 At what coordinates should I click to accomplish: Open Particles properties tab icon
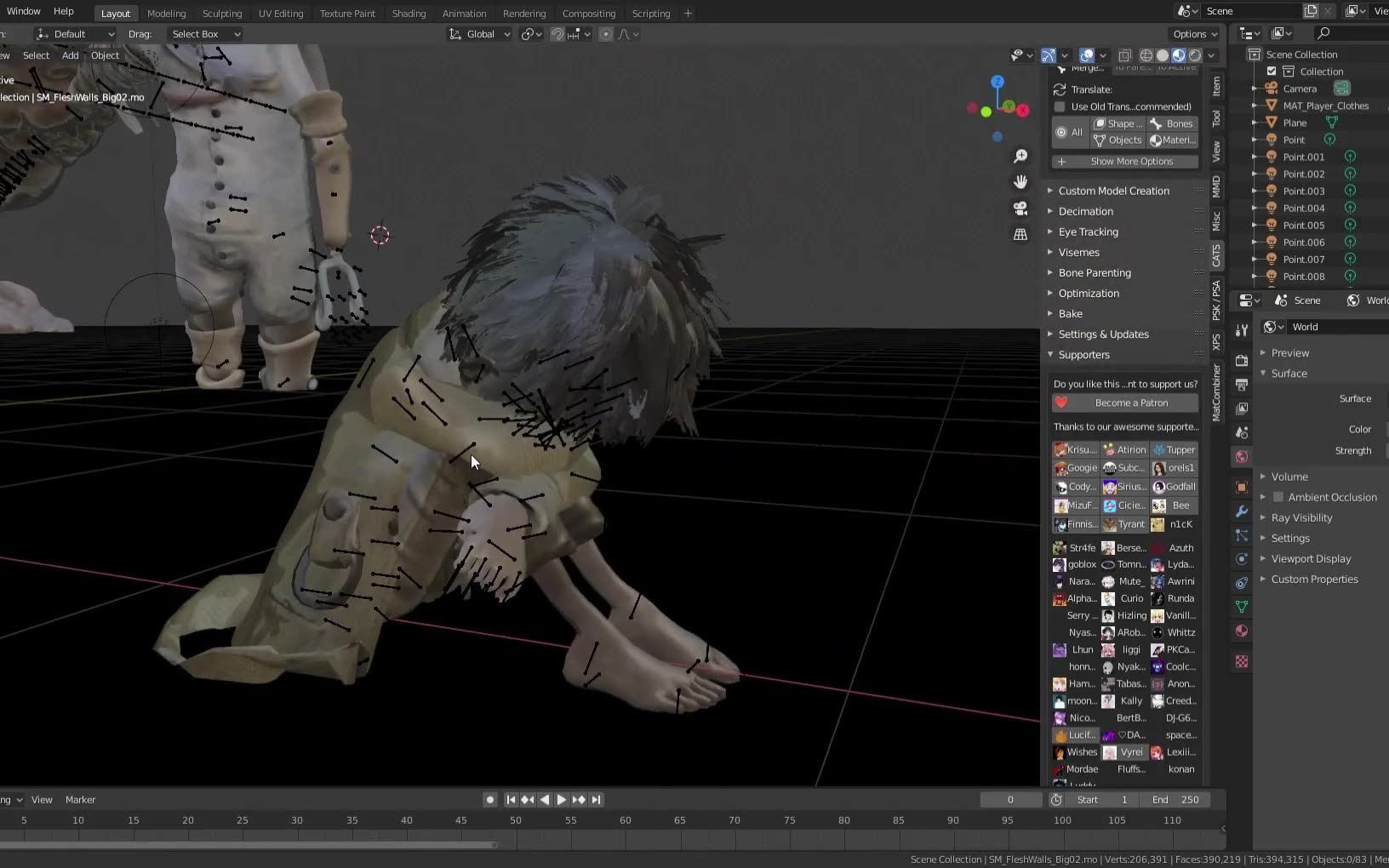tap(1242, 535)
